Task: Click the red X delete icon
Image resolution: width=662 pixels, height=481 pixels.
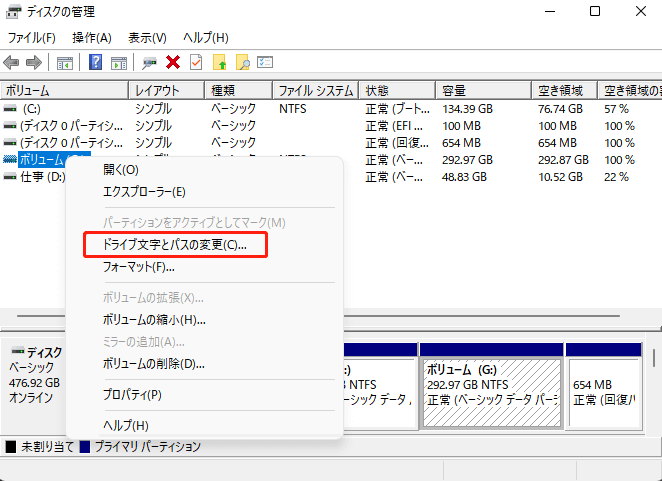Action: 173,63
